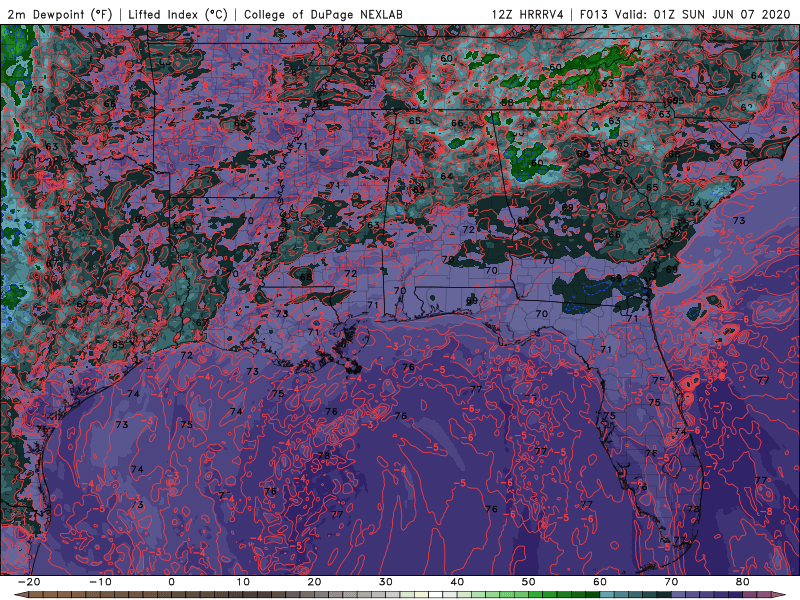The image size is (800, 600).
Task: Click the 10 label on the color scale
Action: 243,582
